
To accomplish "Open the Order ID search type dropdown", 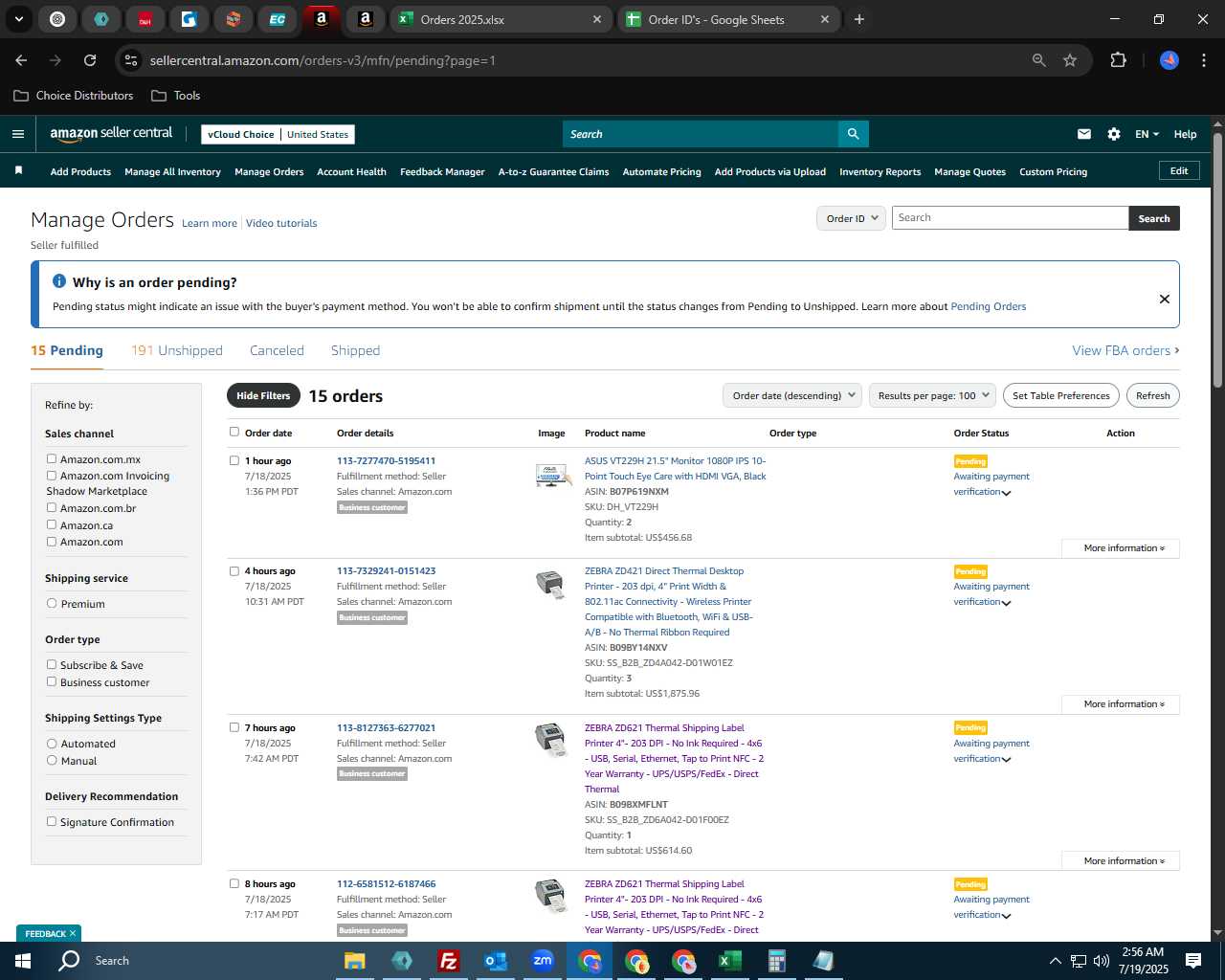I will pyautogui.click(x=852, y=218).
